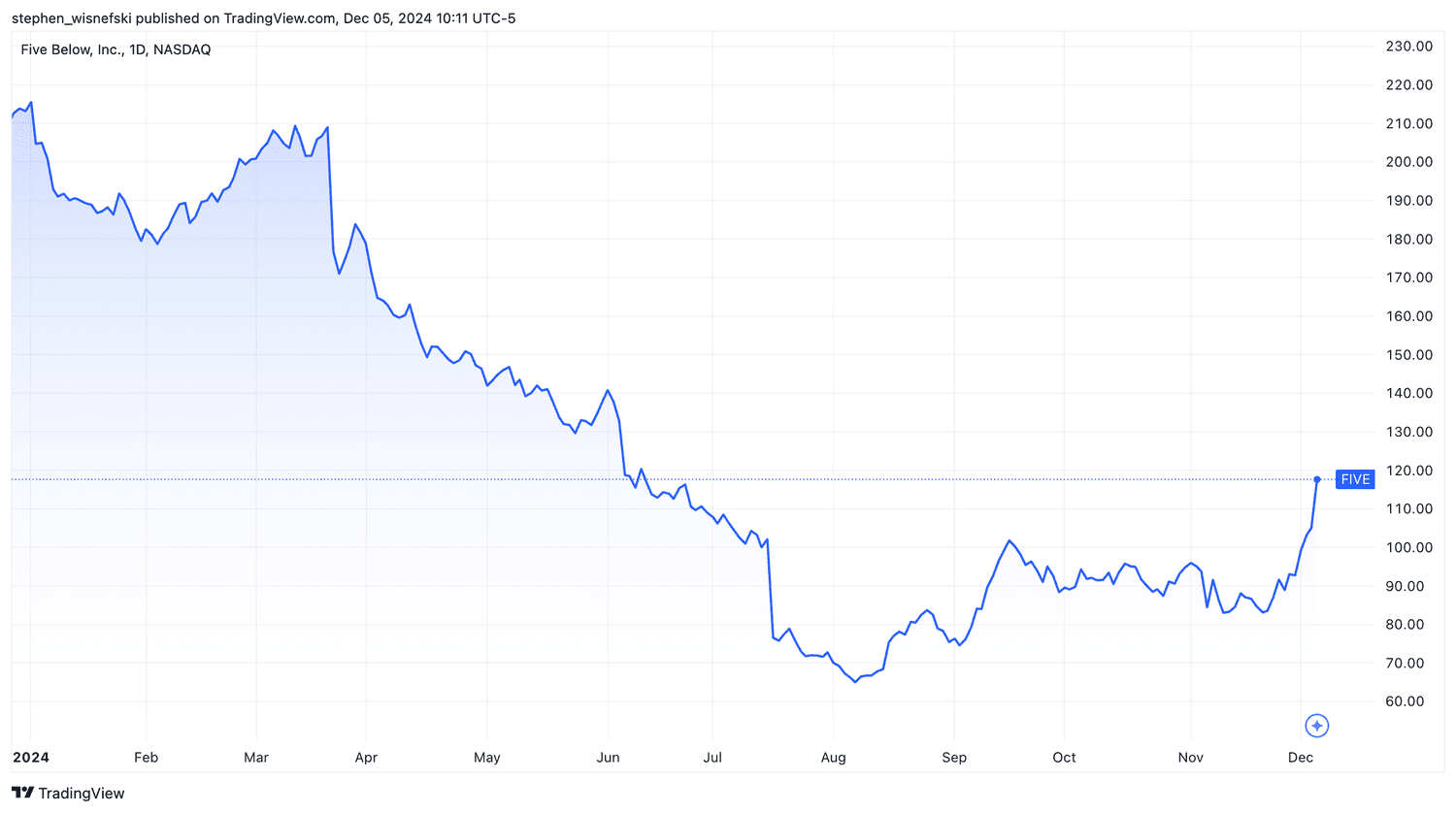Select the Sep label on time axis
The width and height of the screenshot is (1456, 813).
[x=954, y=758]
